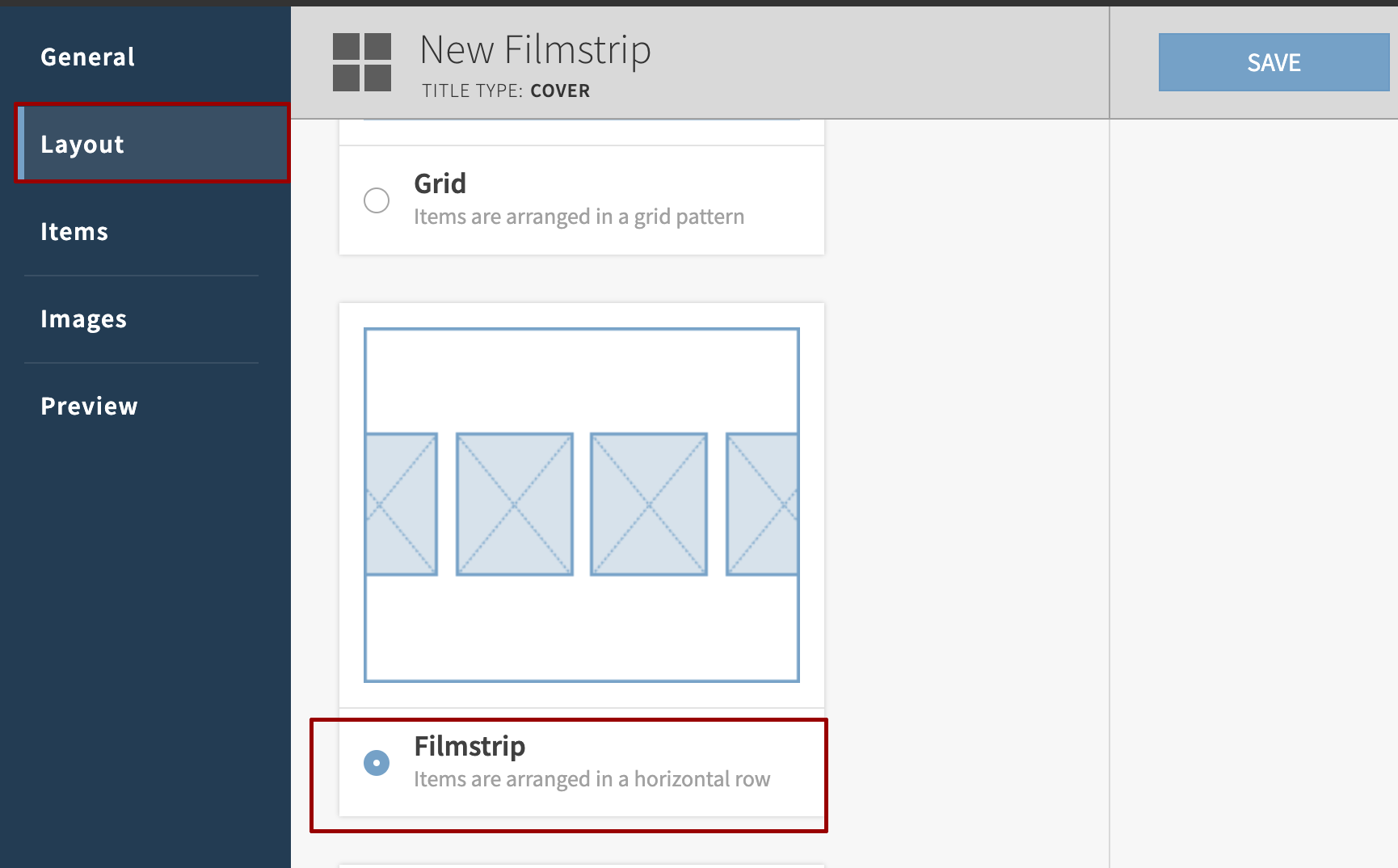Image resolution: width=1398 pixels, height=868 pixels.
Task: Click the blank top area of filmstrip preview
Action: click(582, 380)
